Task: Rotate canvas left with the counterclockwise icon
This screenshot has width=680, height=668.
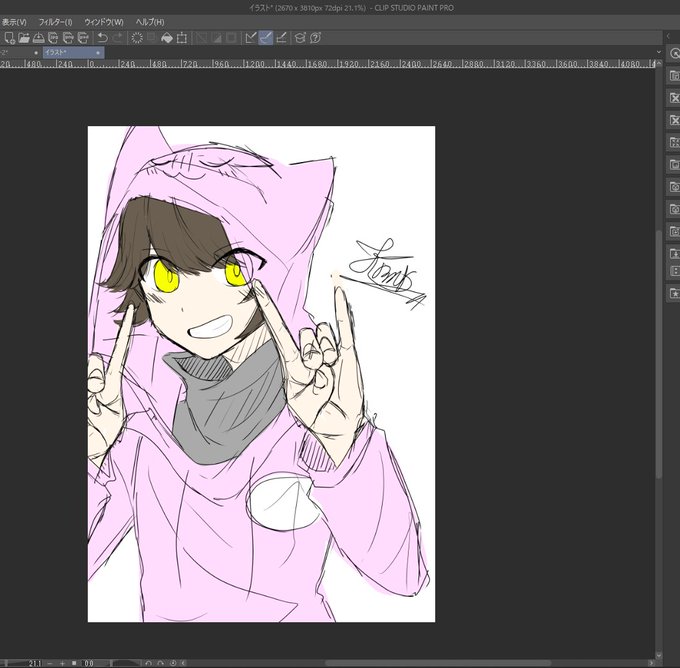Action: coord(148,663)
